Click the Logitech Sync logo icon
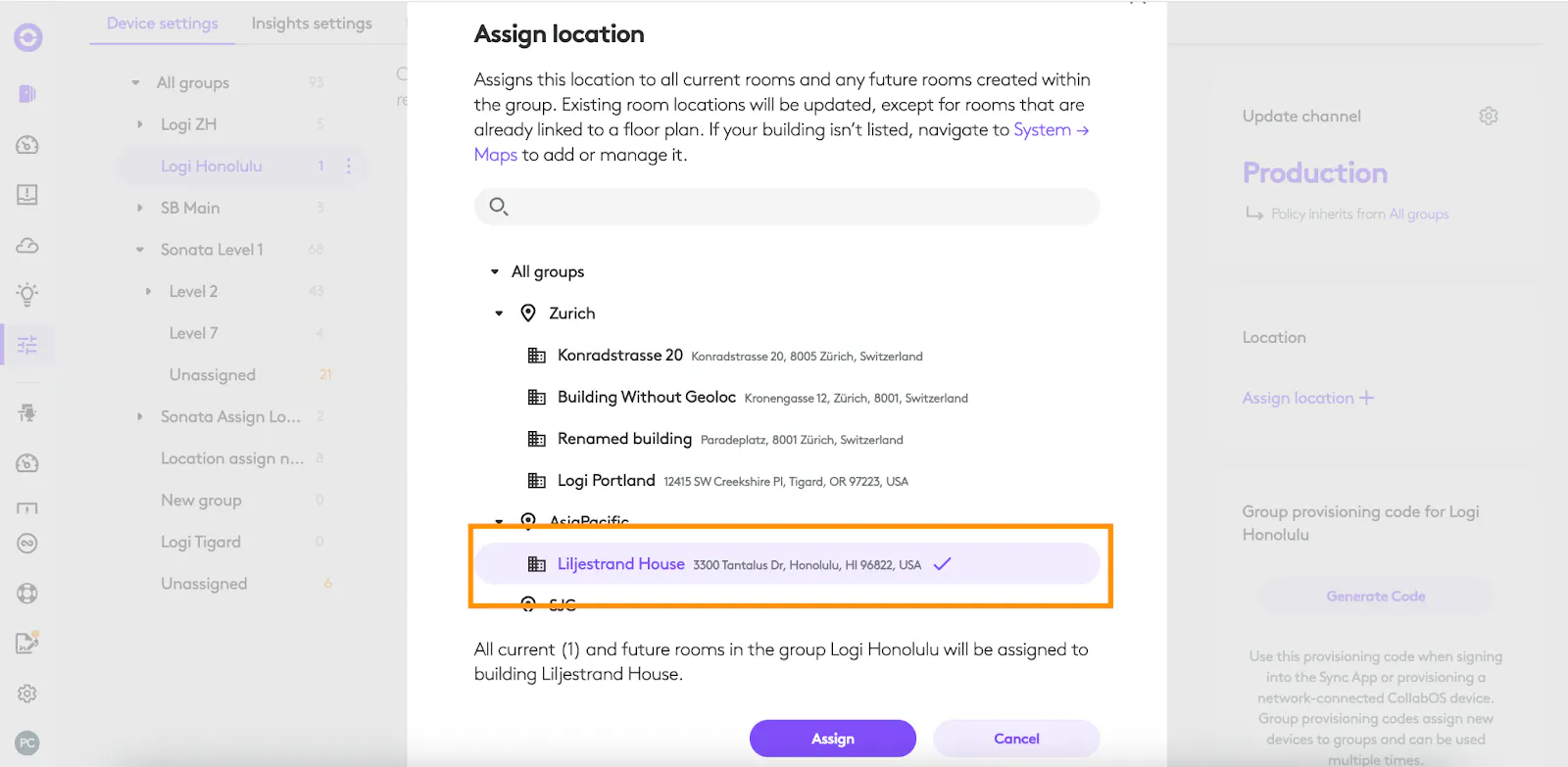Viewport: 1568px width, 767px height. coord(27,38)
